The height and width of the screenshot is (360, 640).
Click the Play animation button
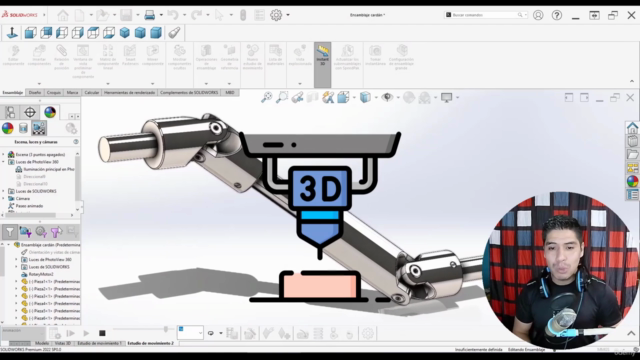point(86,333)
